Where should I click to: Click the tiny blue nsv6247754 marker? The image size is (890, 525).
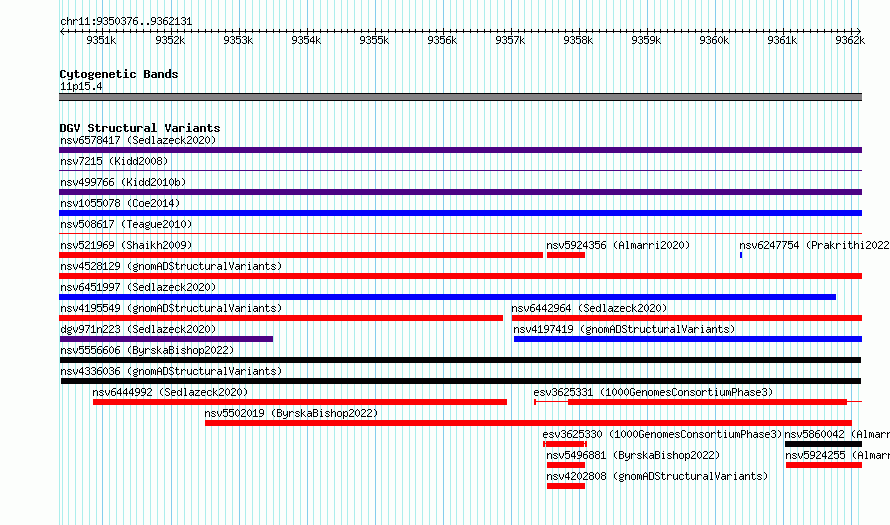coord(741,255)
